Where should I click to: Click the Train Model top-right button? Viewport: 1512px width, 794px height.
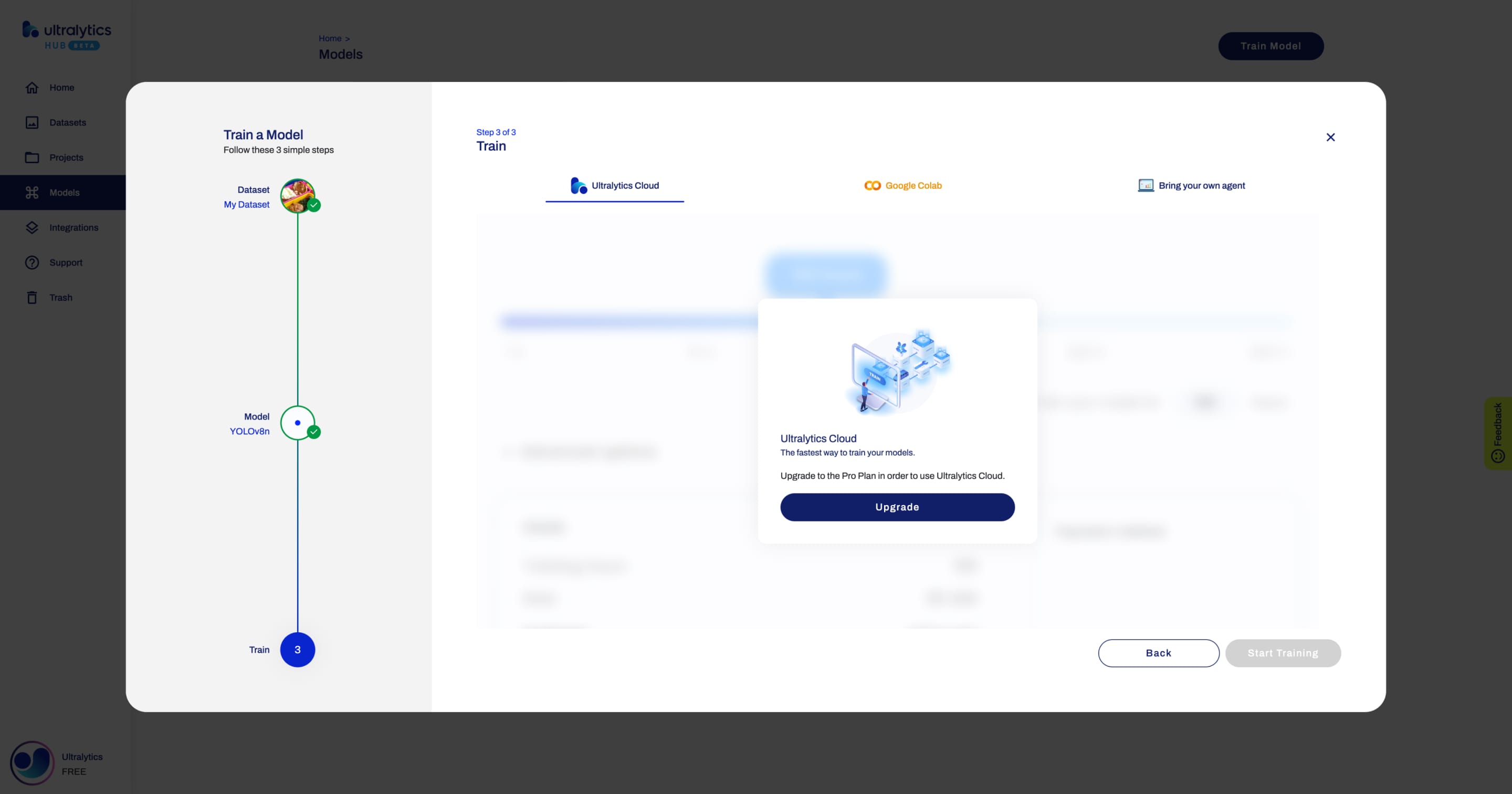pos(1271,46)
